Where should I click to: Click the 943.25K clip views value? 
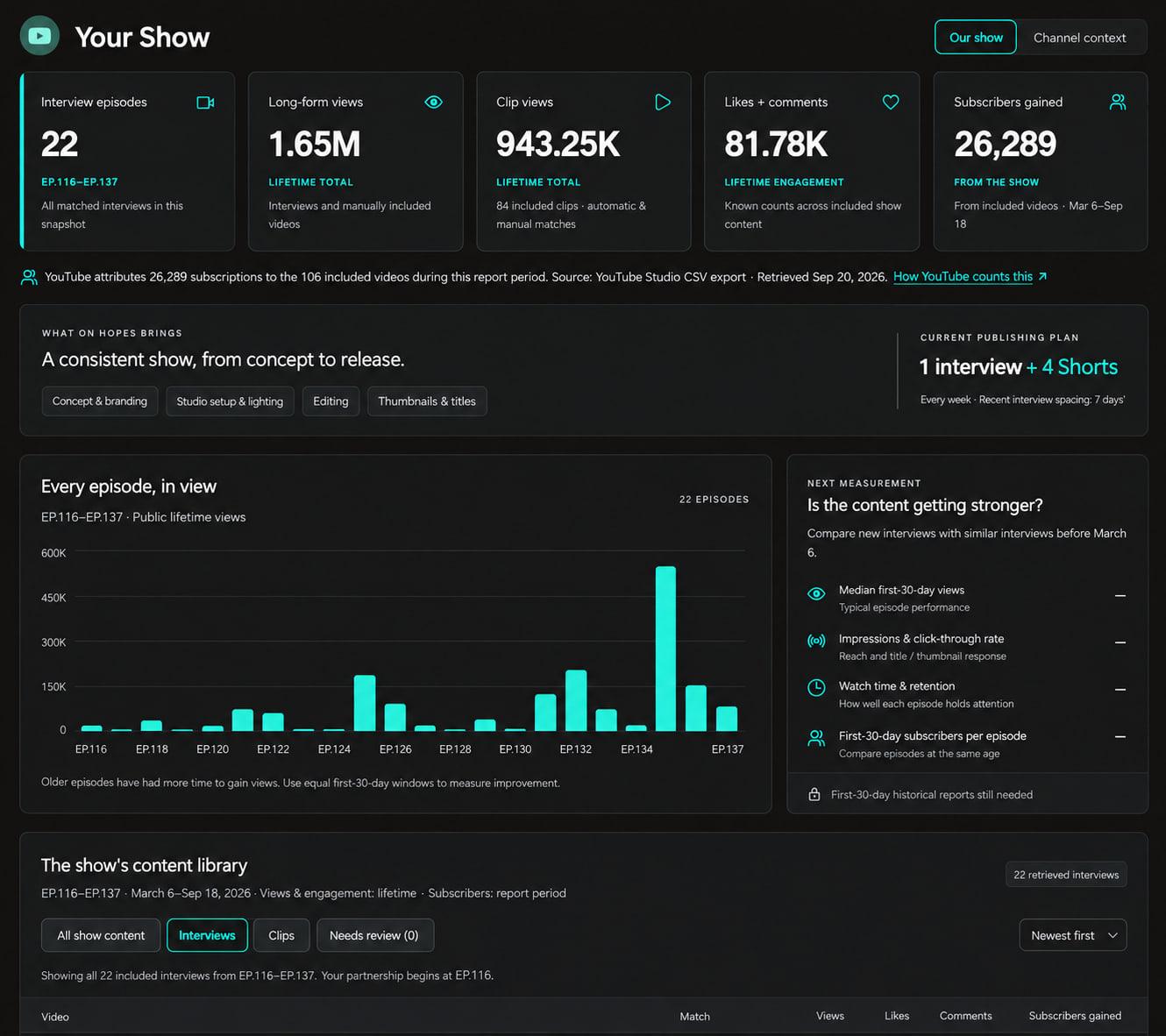pyautogui.click(x=558, y=144)
